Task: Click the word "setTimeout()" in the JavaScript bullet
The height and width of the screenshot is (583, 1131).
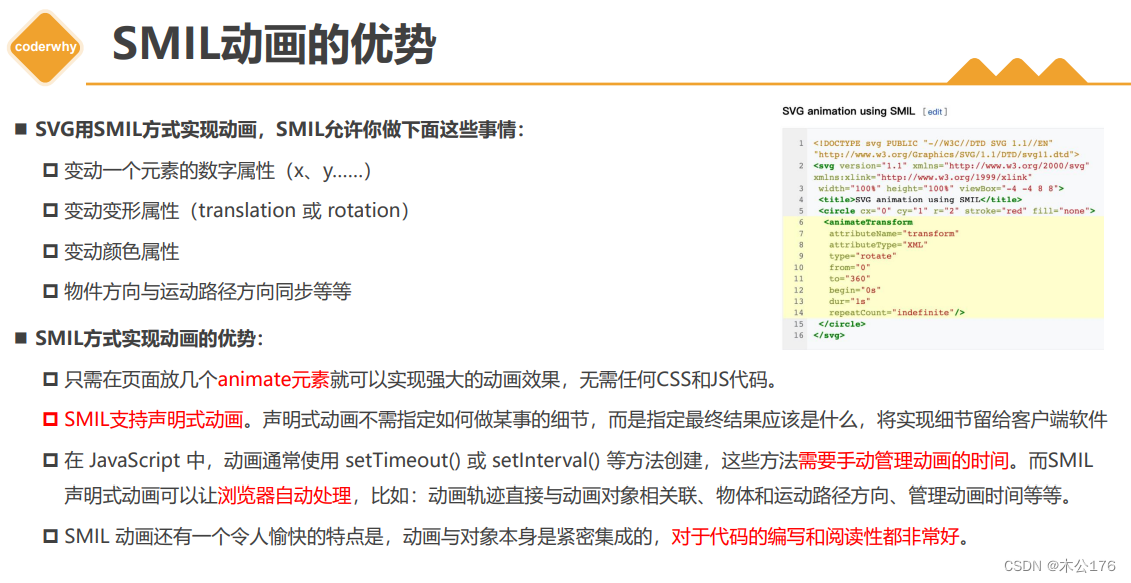Action: point(402,460)
